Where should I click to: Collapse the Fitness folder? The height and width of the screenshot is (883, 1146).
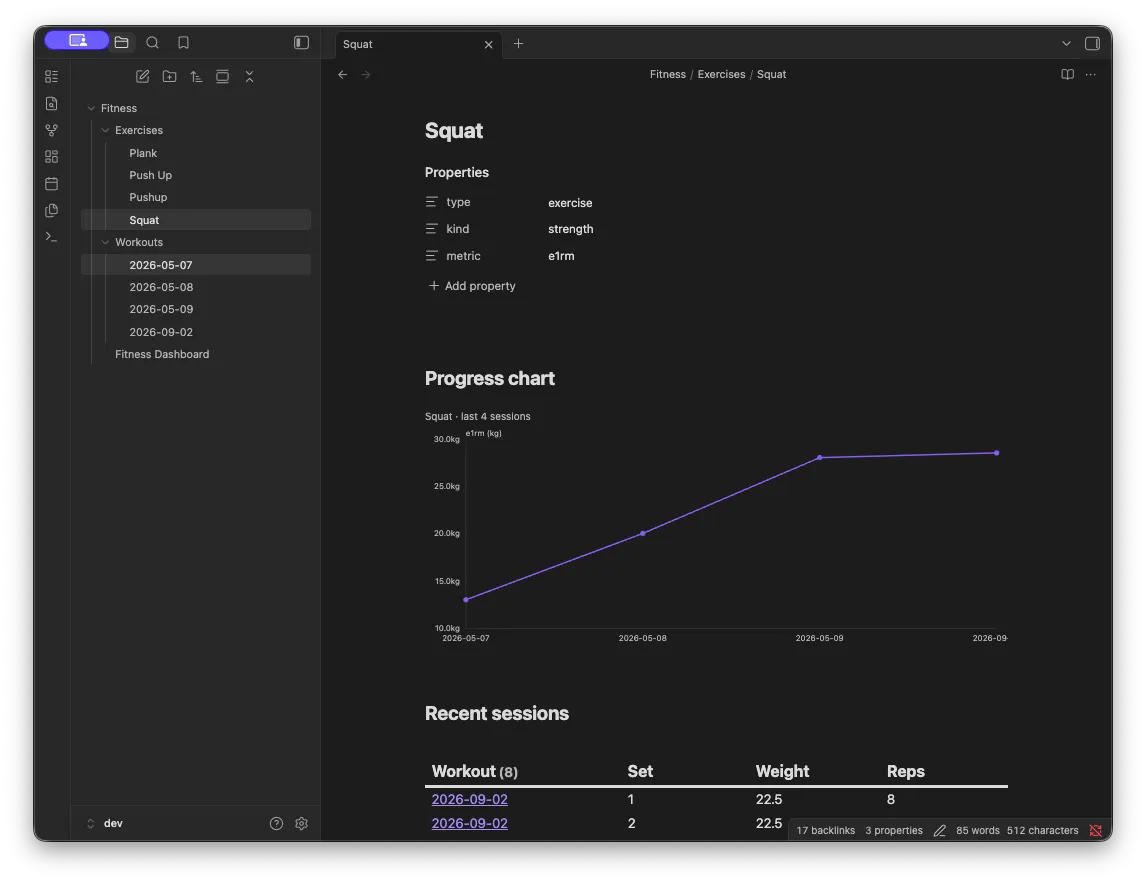[91, 108]
